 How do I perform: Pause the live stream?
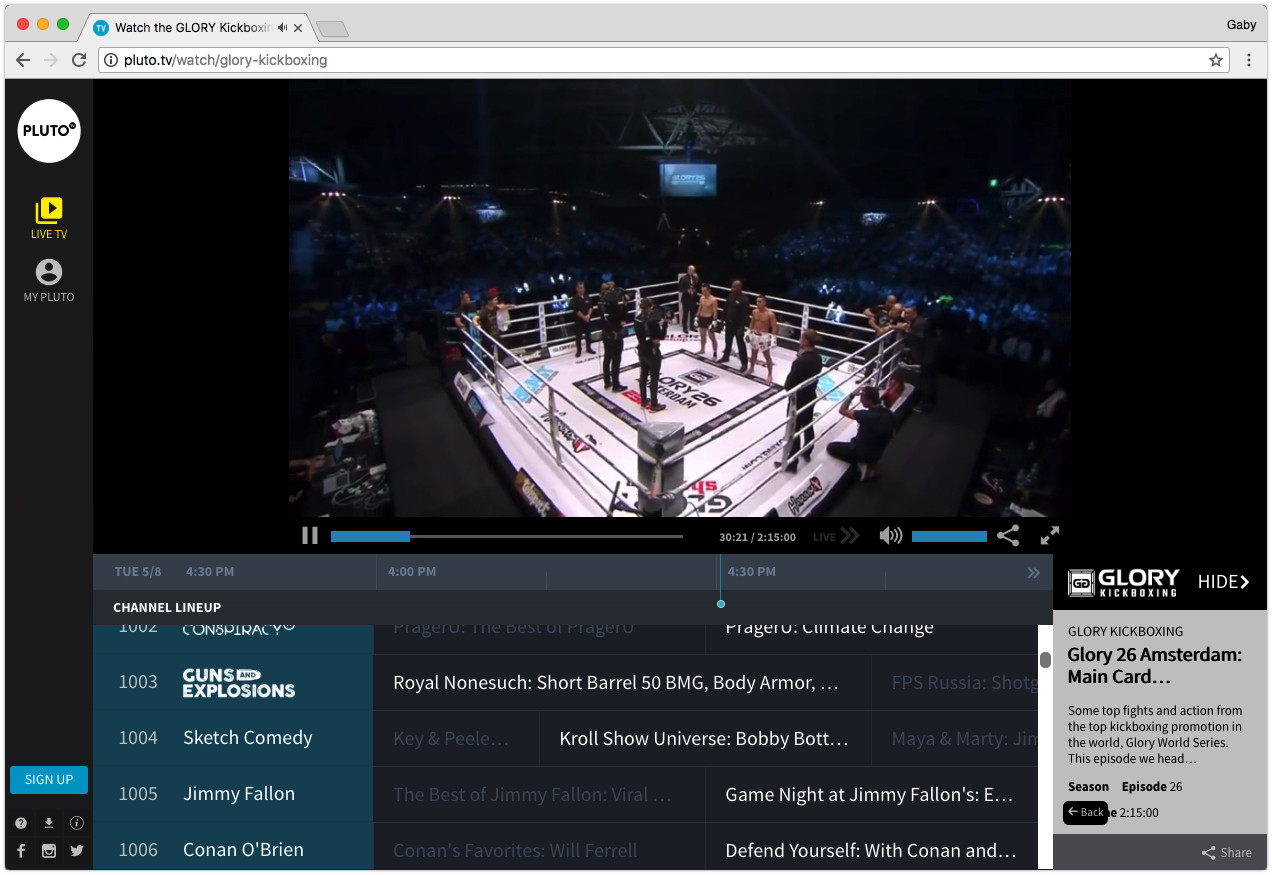pos(310,535)
